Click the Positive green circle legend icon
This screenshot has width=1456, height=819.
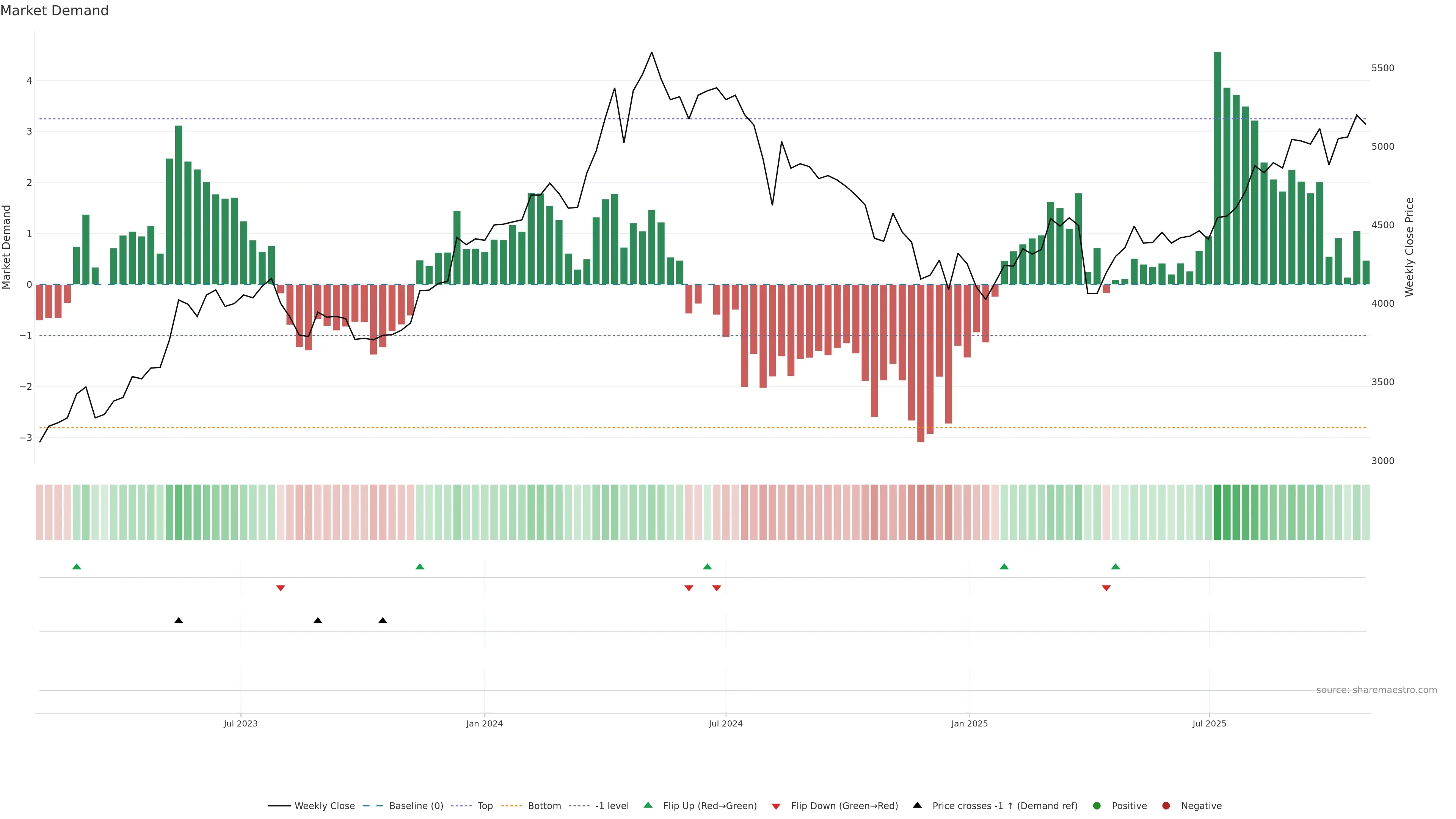pyautogui.click(x=1097, y=805)
